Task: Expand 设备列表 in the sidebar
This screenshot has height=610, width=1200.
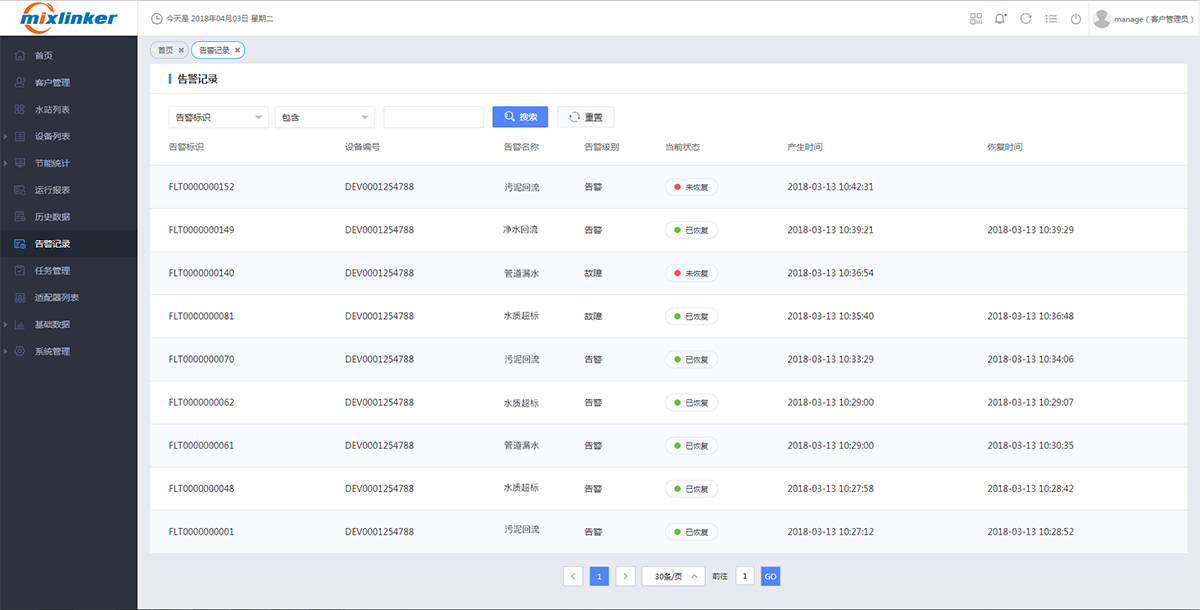Action: click(x=52, y=136)
